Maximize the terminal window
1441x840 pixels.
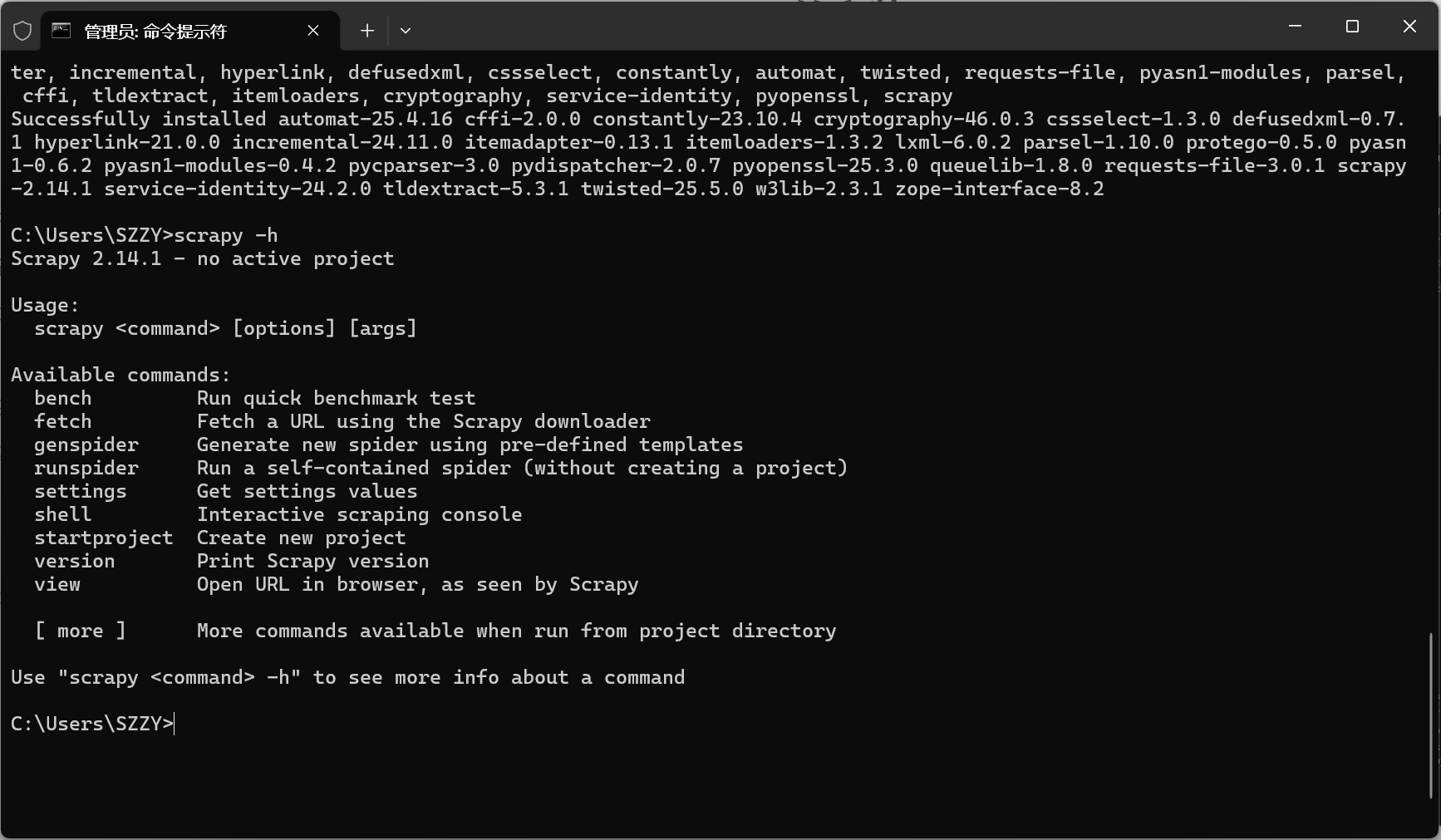[1352, 27]
